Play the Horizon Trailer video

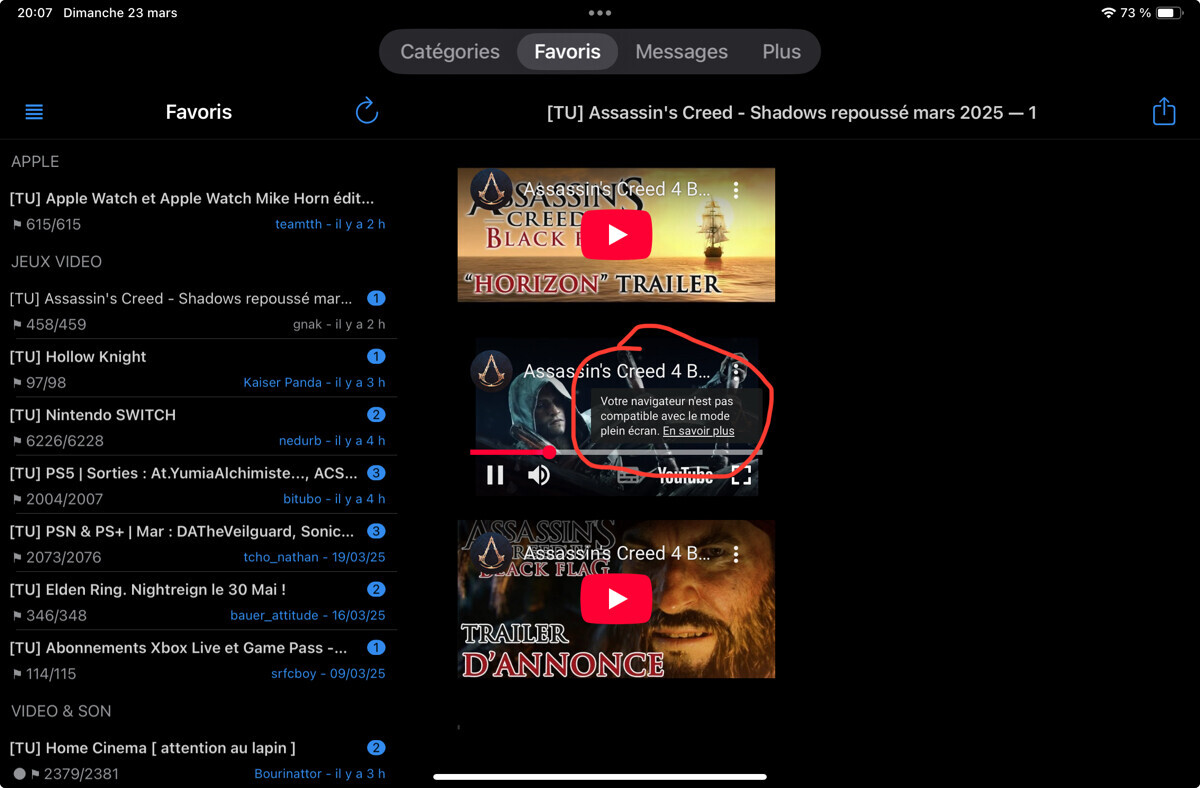pyautogui.click(x=616, y=235)
